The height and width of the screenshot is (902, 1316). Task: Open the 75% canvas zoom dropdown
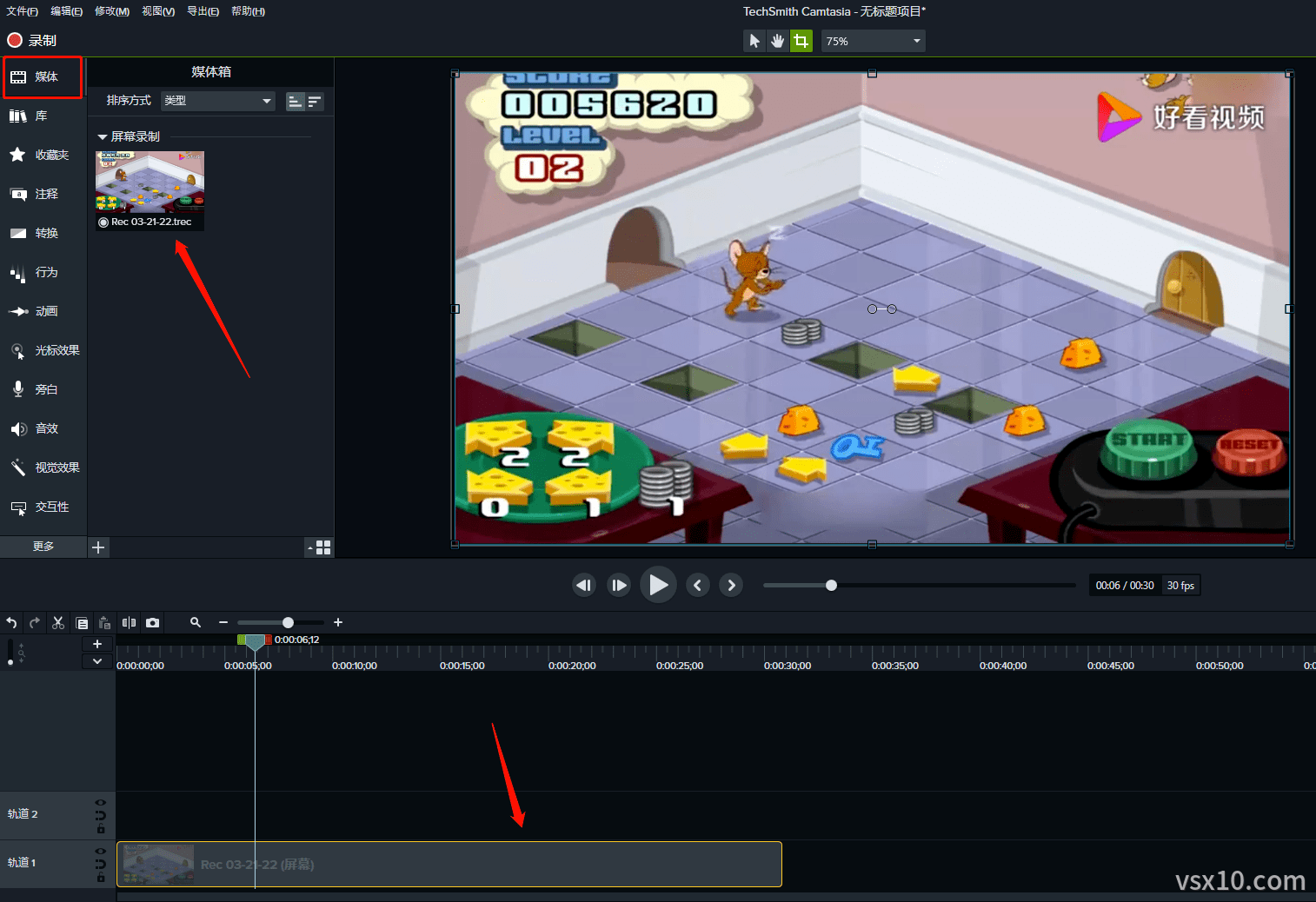pyautogui.click(x=874, y=41)
